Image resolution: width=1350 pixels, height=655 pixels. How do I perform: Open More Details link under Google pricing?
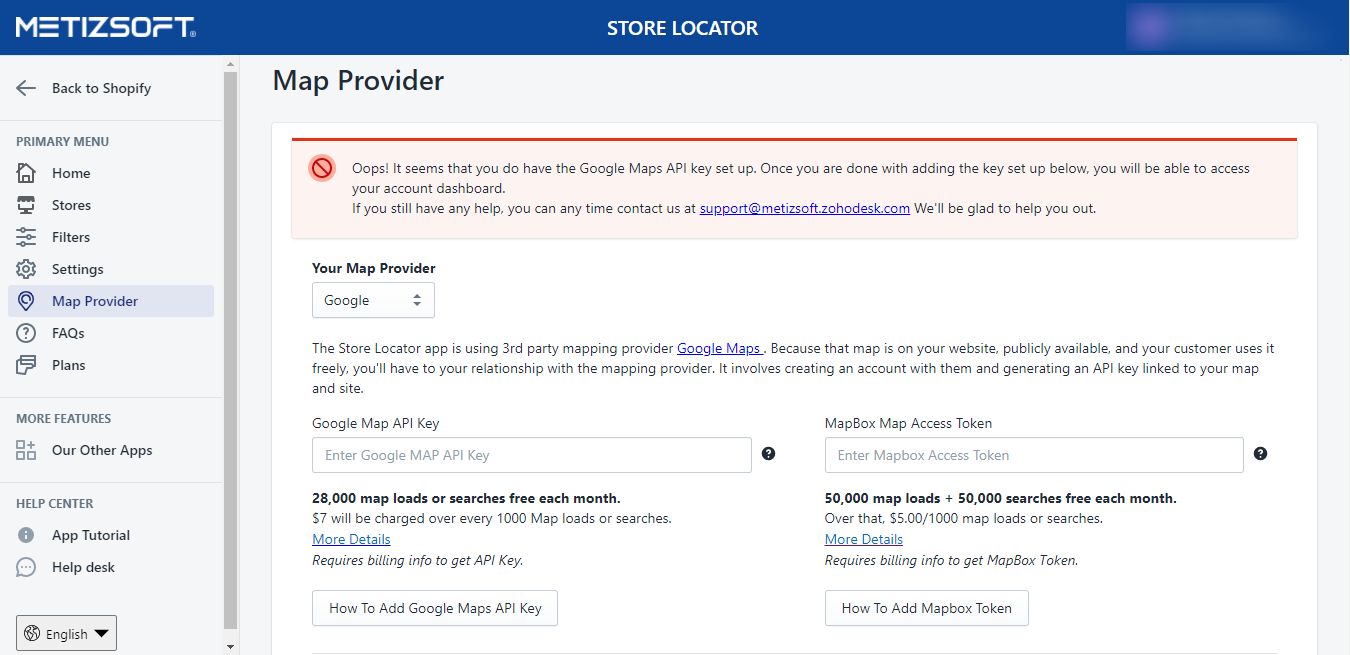351,539
